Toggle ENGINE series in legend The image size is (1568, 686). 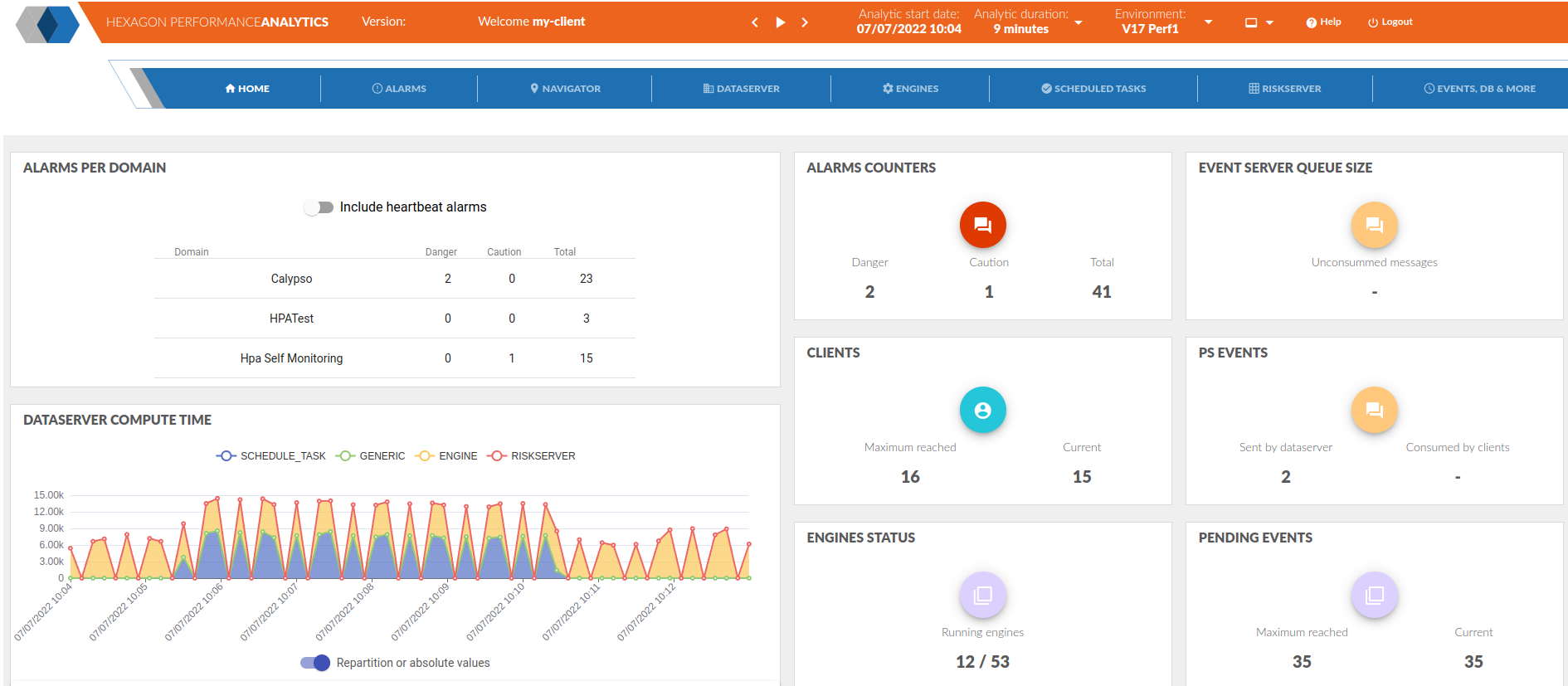click(446, 456)
